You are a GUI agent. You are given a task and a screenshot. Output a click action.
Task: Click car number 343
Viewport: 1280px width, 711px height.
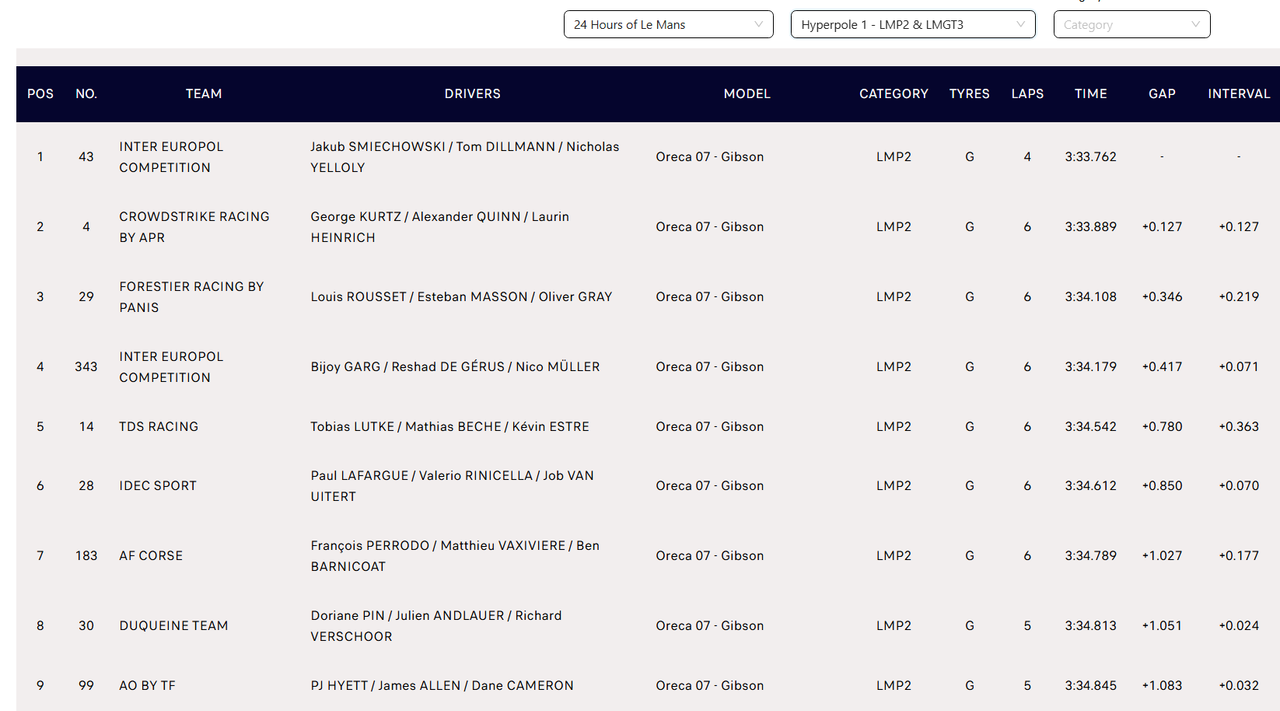(86, 367)
